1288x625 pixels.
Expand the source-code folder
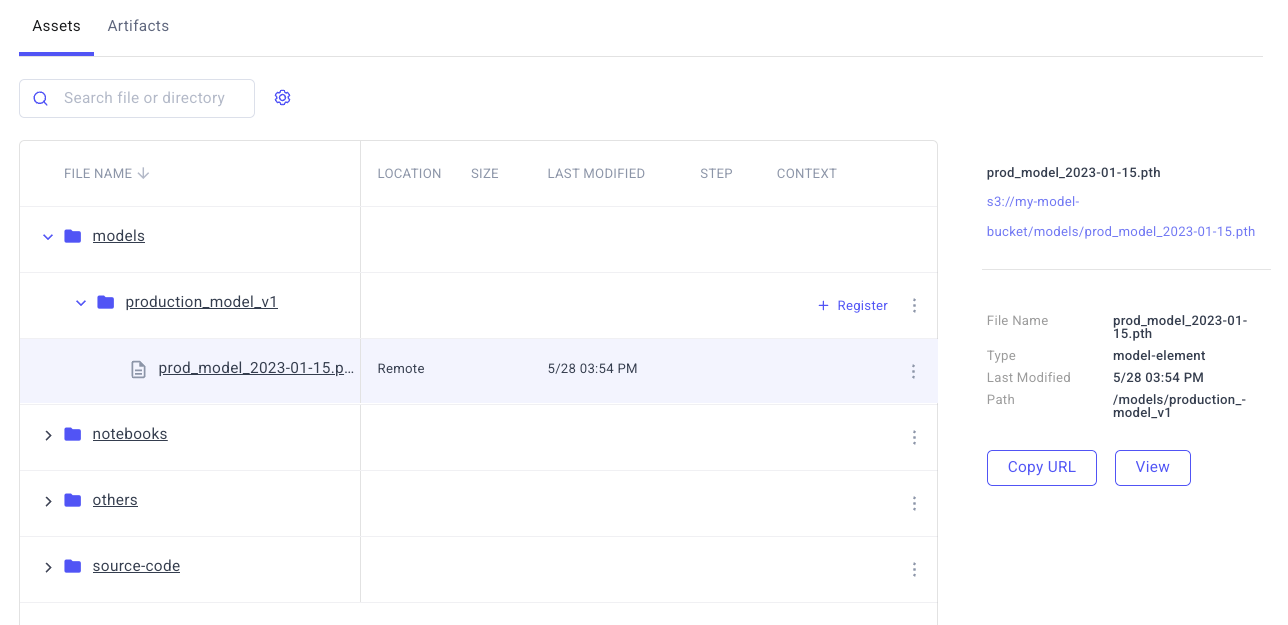pos(48,567)
